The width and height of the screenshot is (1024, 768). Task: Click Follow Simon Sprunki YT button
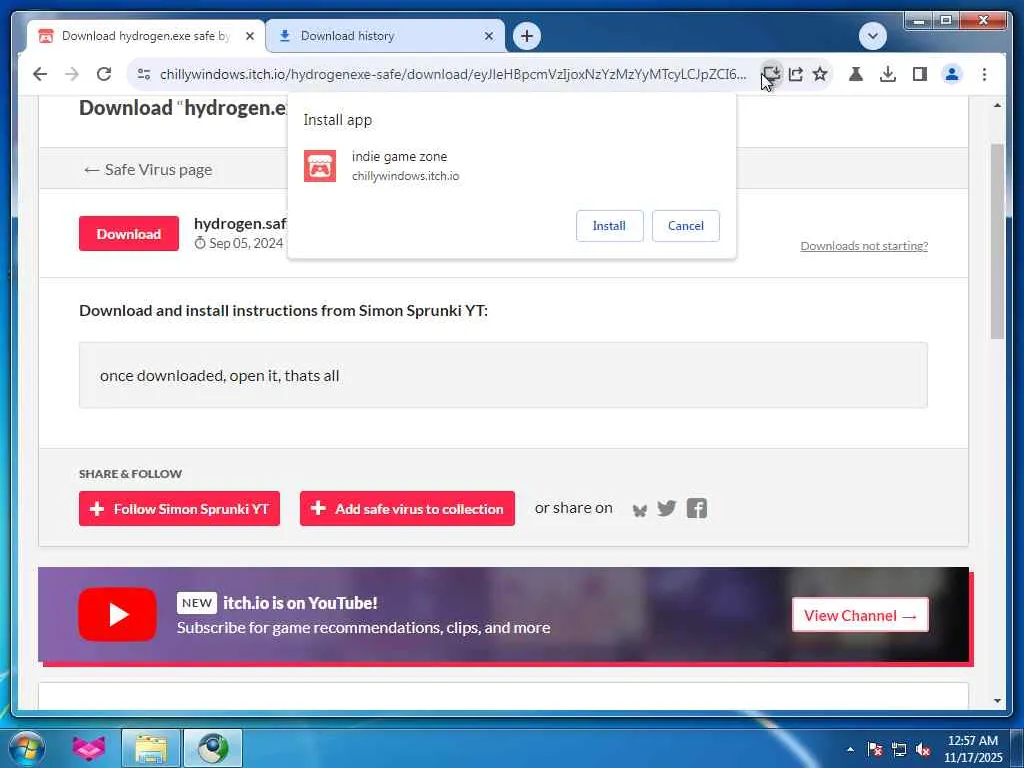tap(180, 509)
